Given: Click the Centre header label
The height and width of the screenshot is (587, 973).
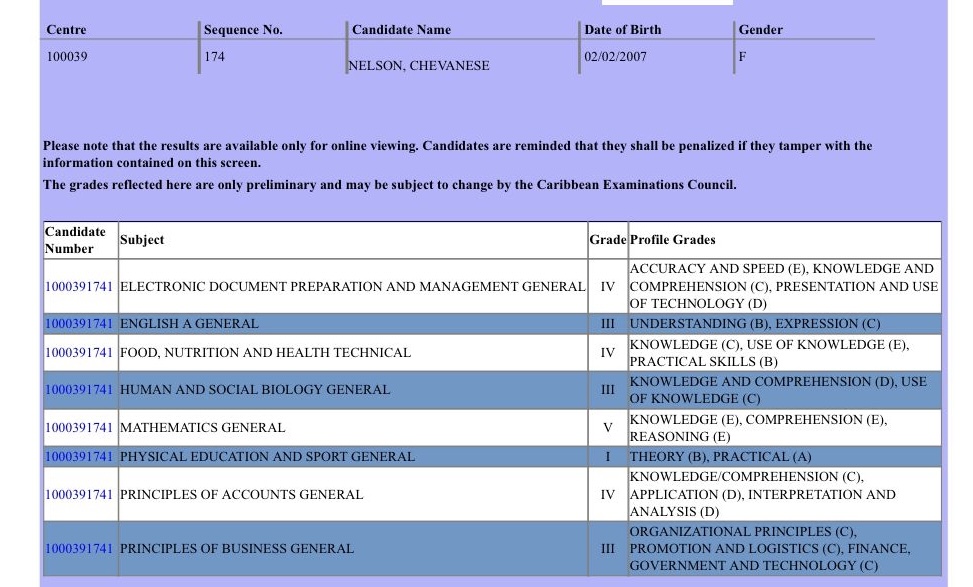Looking at the screenshot, I should click(66, 30).
